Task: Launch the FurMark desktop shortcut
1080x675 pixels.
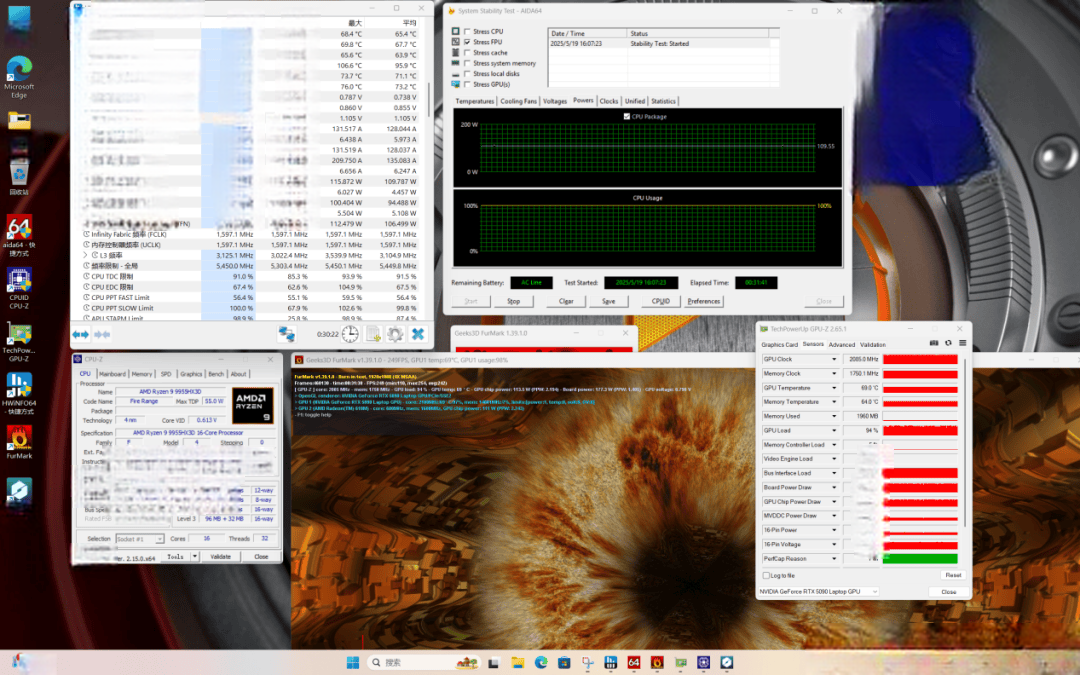Action: pyautogui.click(x=19, y=442)
